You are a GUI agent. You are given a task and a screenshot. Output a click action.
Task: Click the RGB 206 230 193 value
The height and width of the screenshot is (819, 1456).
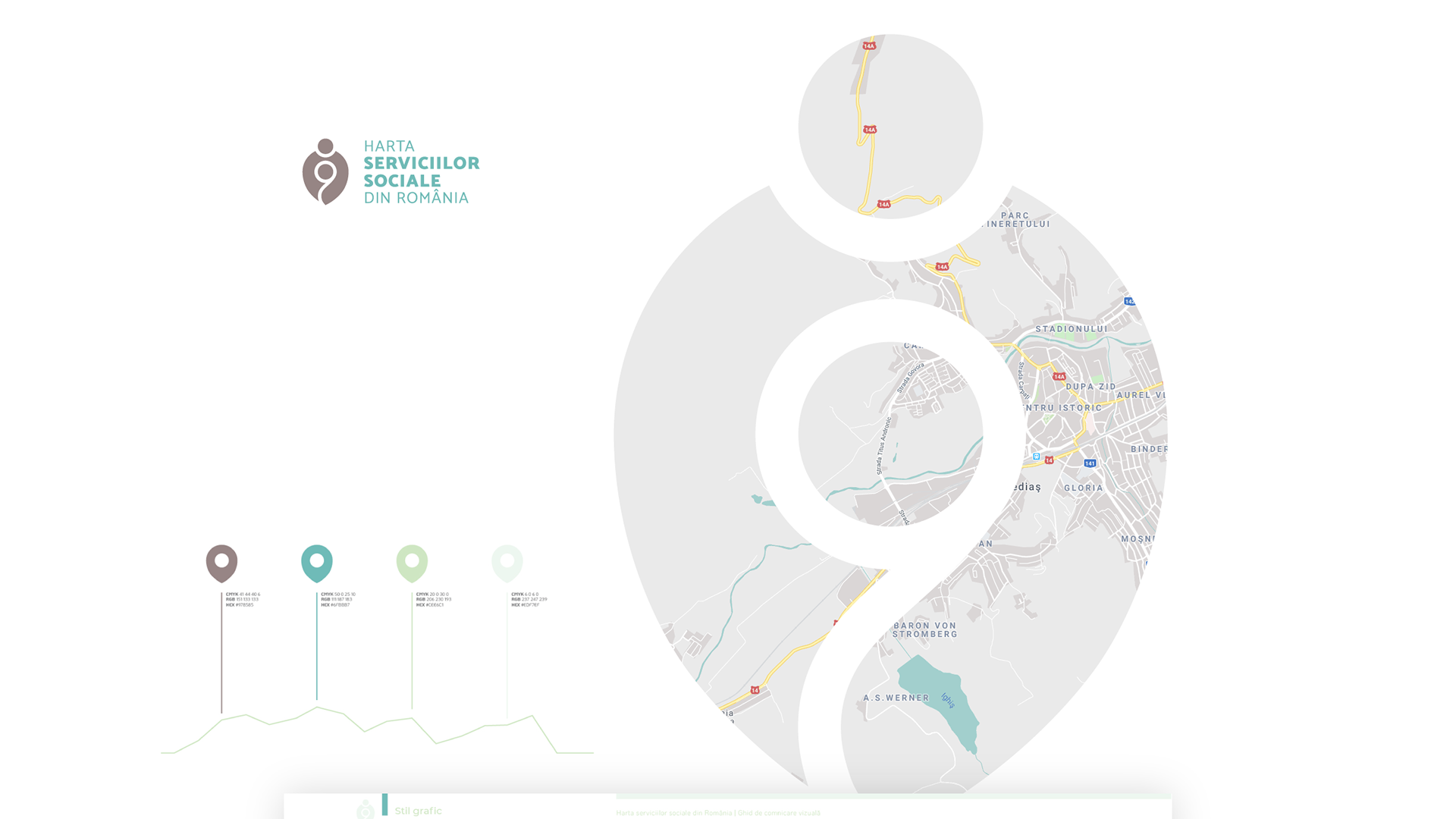(x=434, y=600)
